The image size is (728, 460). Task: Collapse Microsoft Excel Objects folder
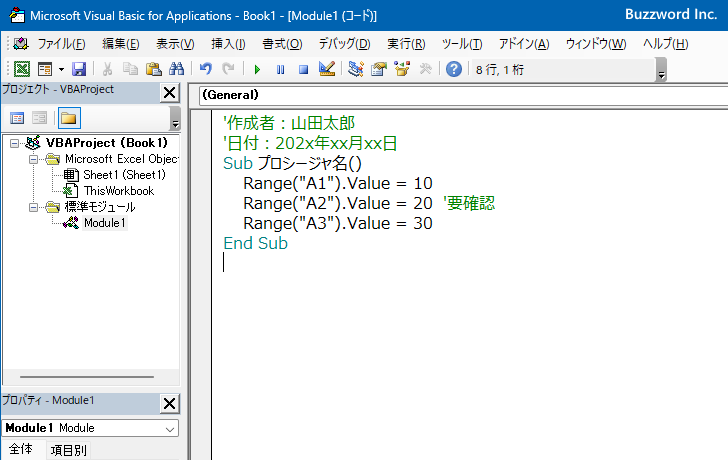click(33, 159)
